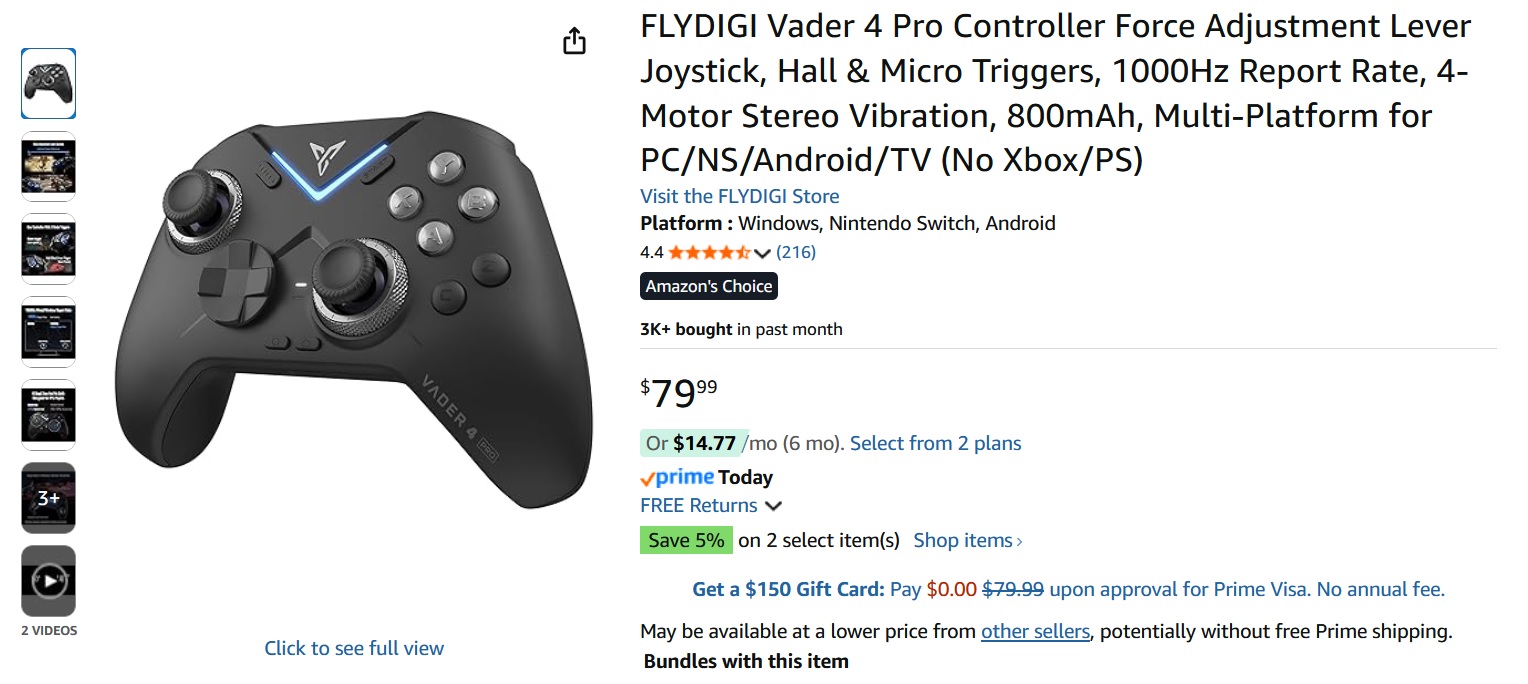Click the Save 5% green badge
Viewport: 1528px width, 684px height.
(x=686, y=540)
